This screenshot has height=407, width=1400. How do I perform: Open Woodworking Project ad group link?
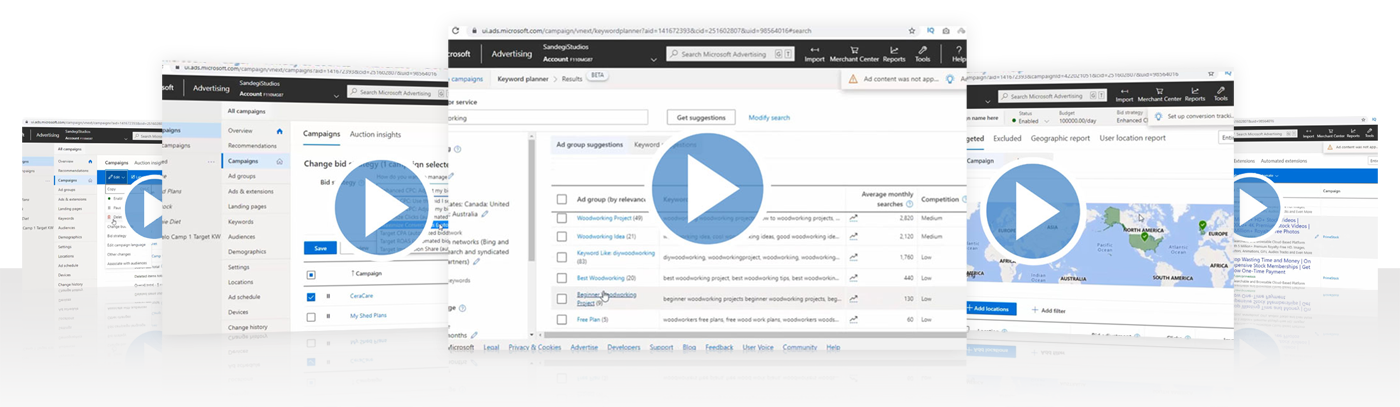(604, 217)
